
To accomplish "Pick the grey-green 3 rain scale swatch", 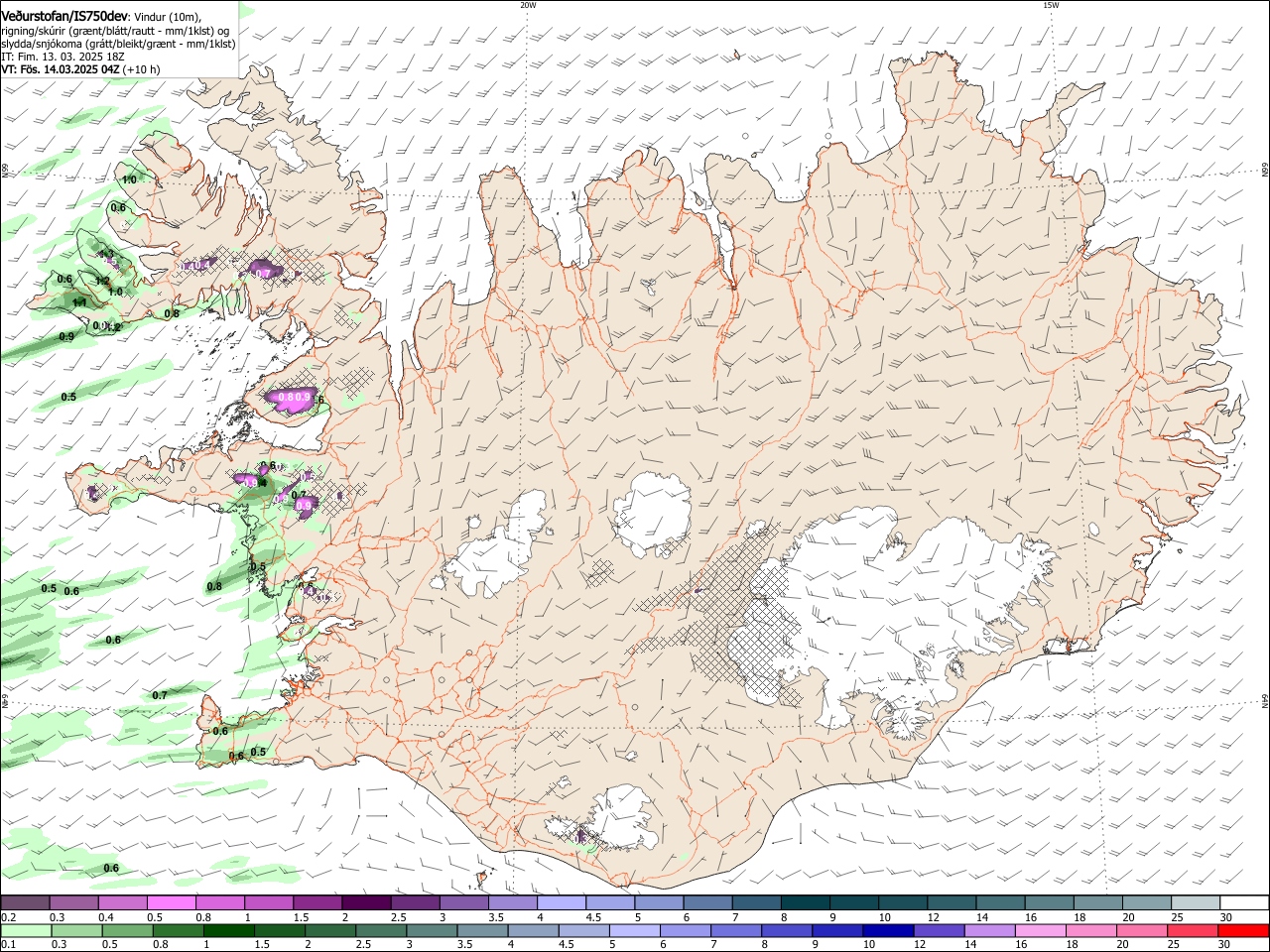I will [432, 930].
